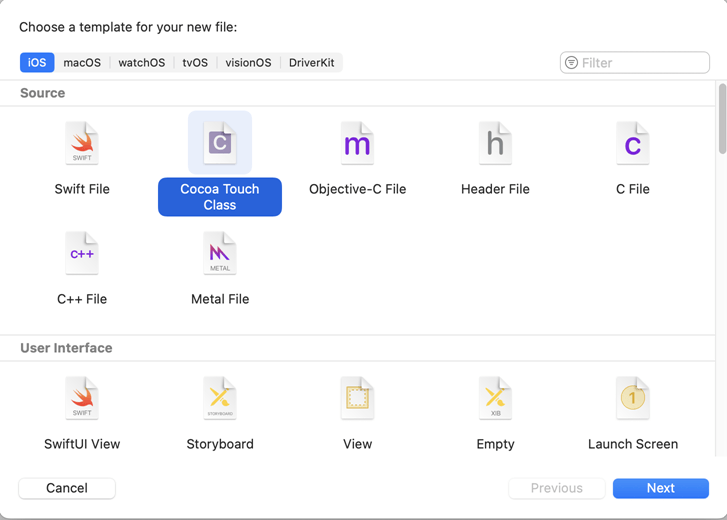Select the Header File template icon
727x520 pixels.
click(x=495, y=144)
